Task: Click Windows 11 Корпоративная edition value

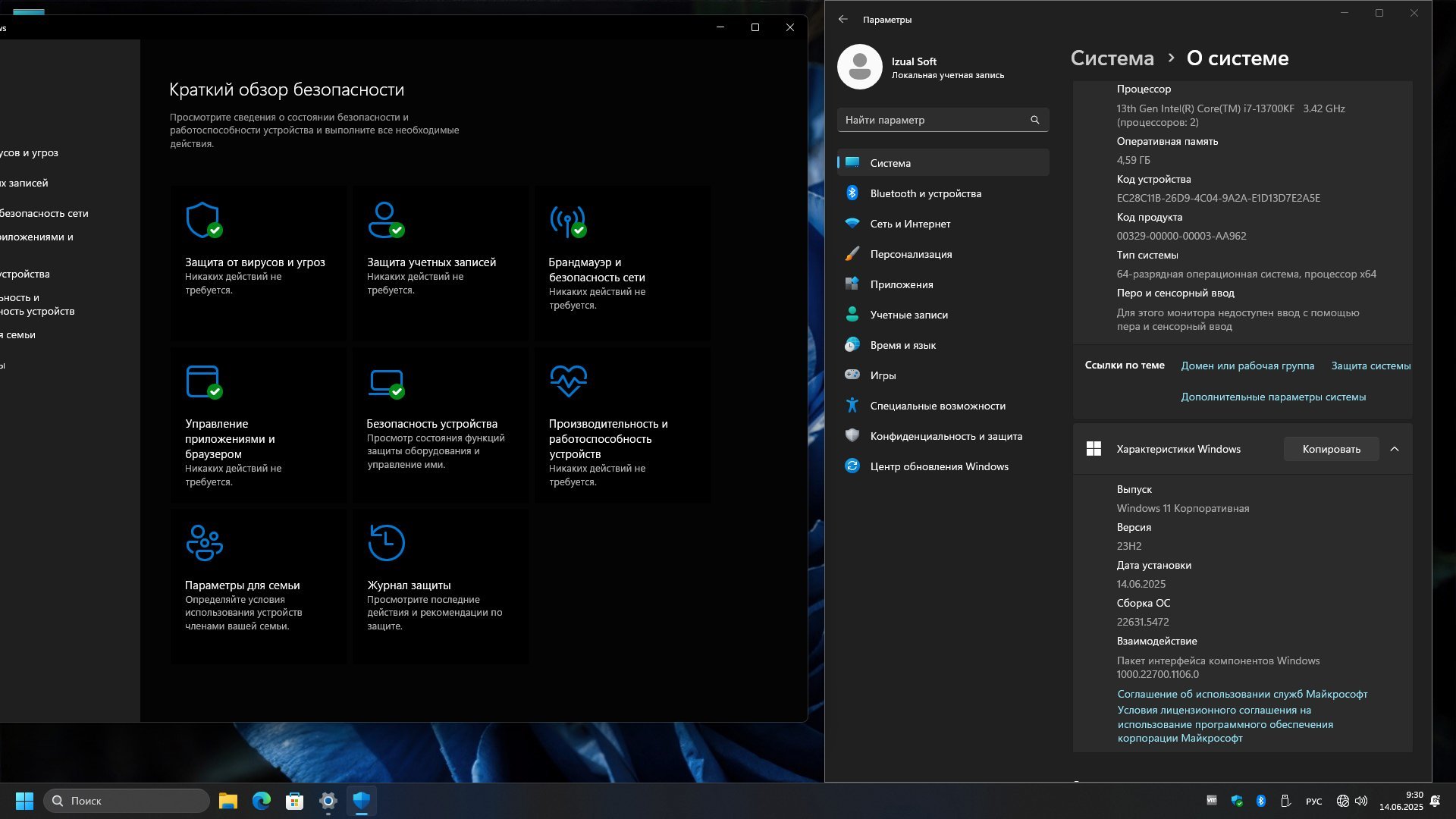Action: tap(1182, 508)
